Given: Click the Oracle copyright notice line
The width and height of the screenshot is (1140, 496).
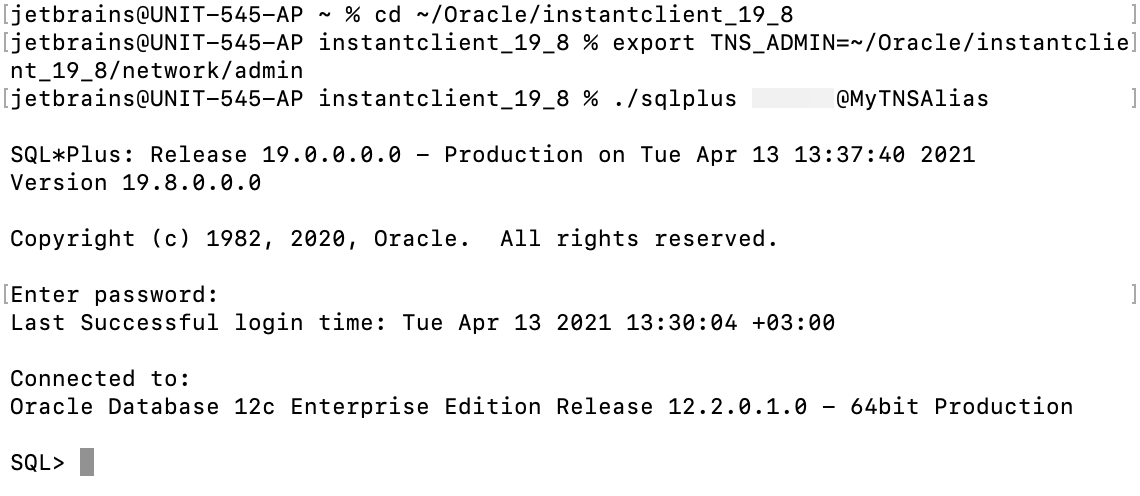Looking at the screenshot, I should pos(393,239).
